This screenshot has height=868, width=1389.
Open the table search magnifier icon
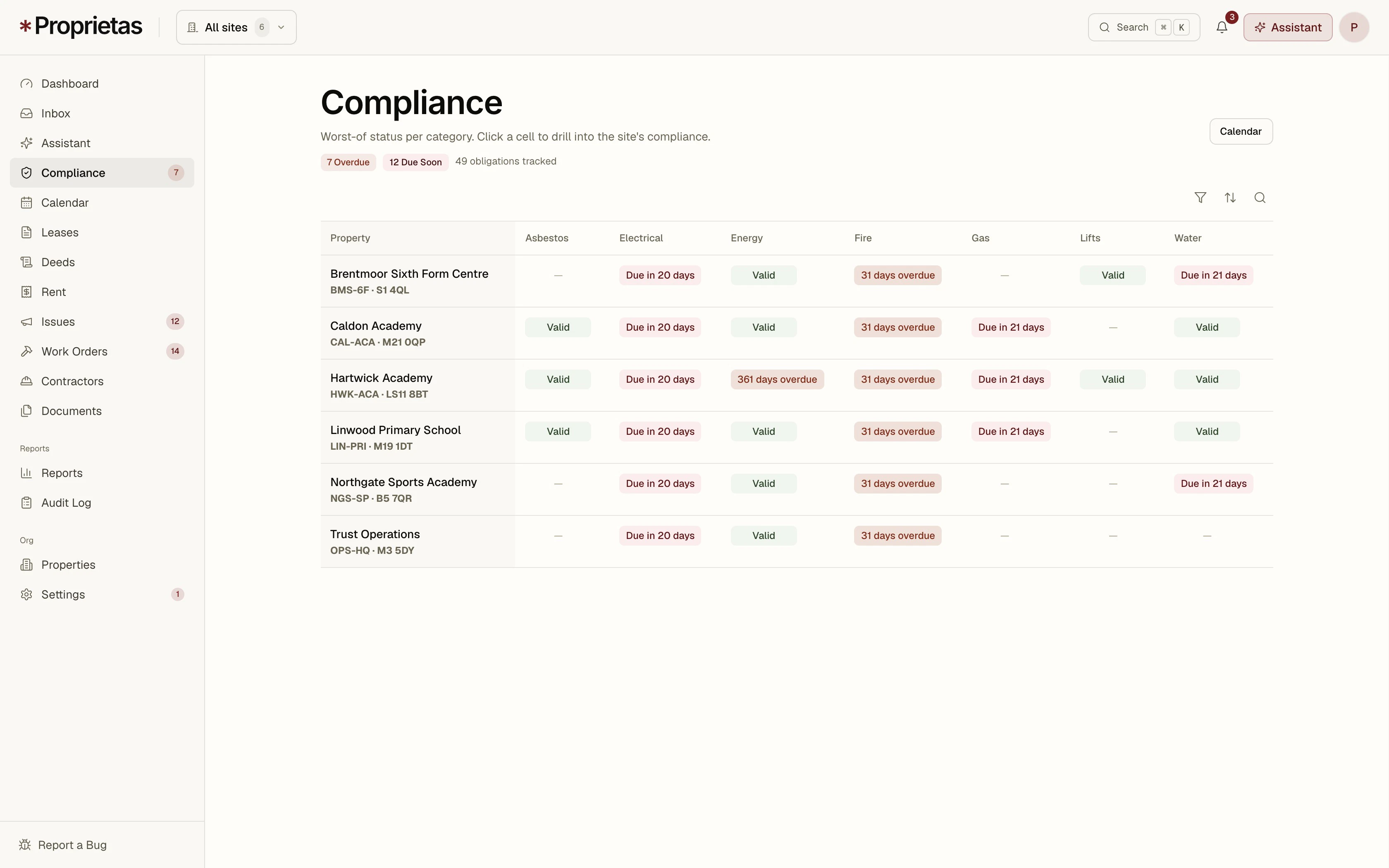[x=1260, y=198]
